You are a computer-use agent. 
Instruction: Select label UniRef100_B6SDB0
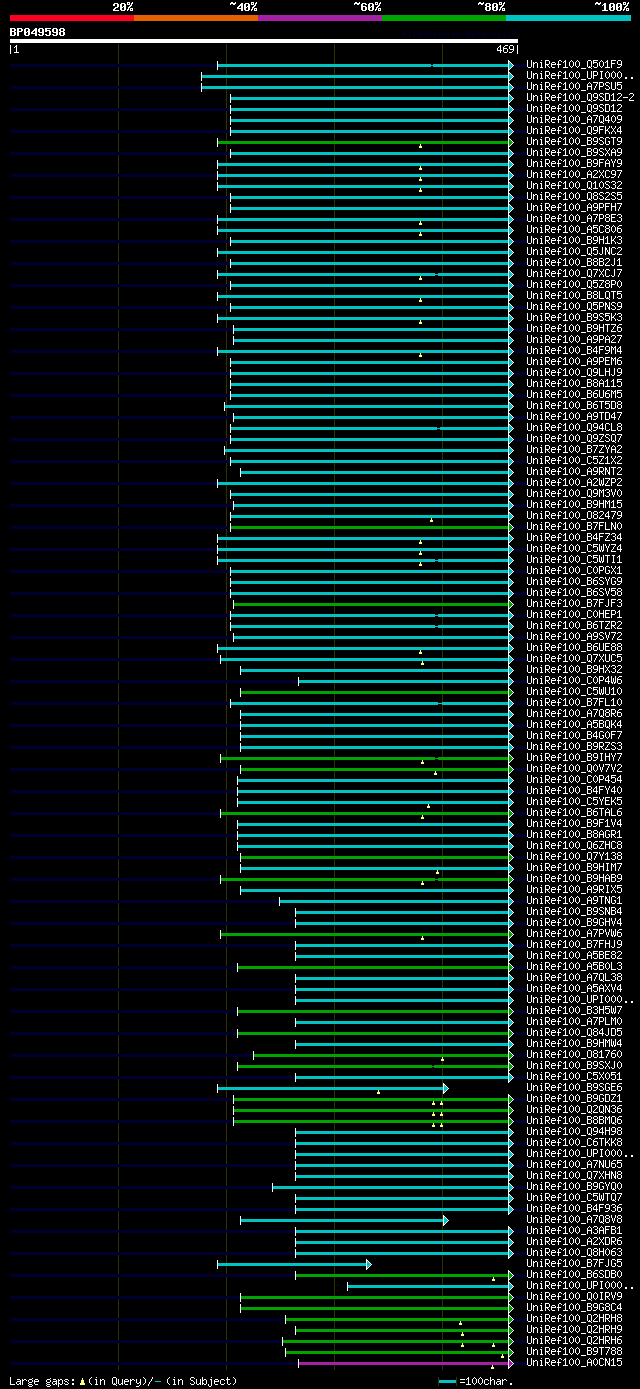(x=574, y=1274)
